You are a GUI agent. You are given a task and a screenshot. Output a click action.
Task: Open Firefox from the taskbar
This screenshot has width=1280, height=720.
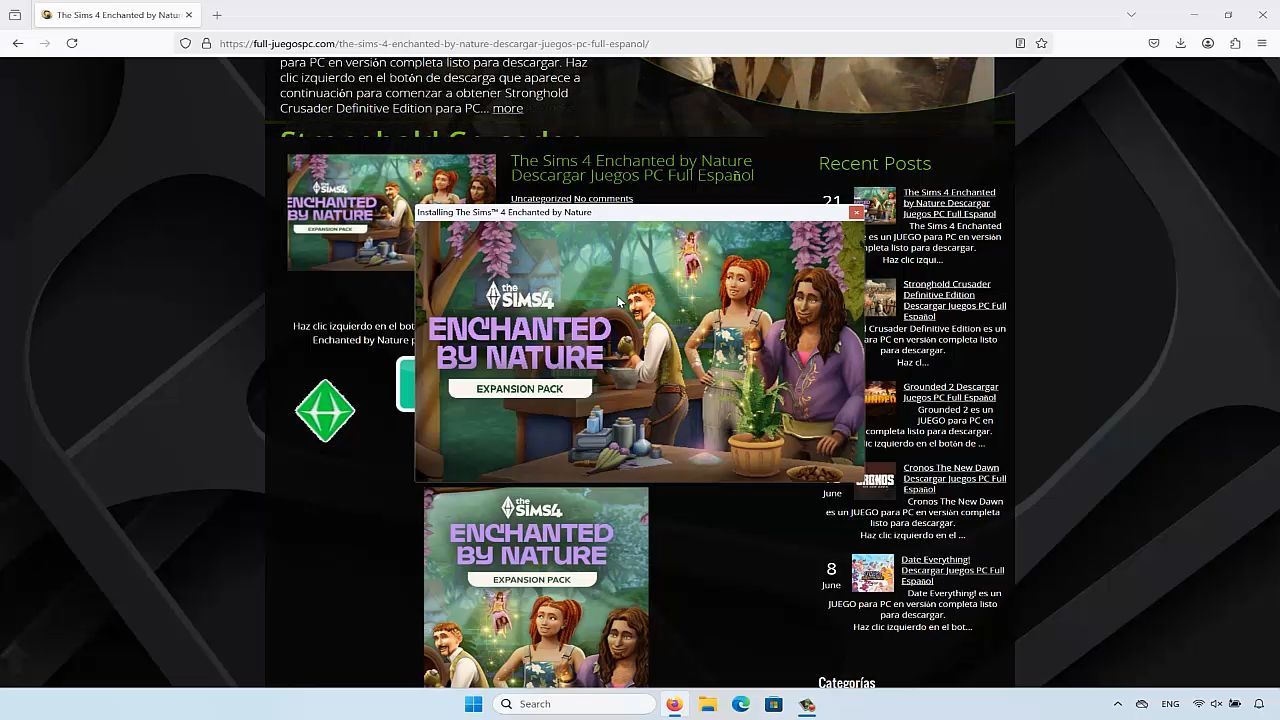click(674, 704)
